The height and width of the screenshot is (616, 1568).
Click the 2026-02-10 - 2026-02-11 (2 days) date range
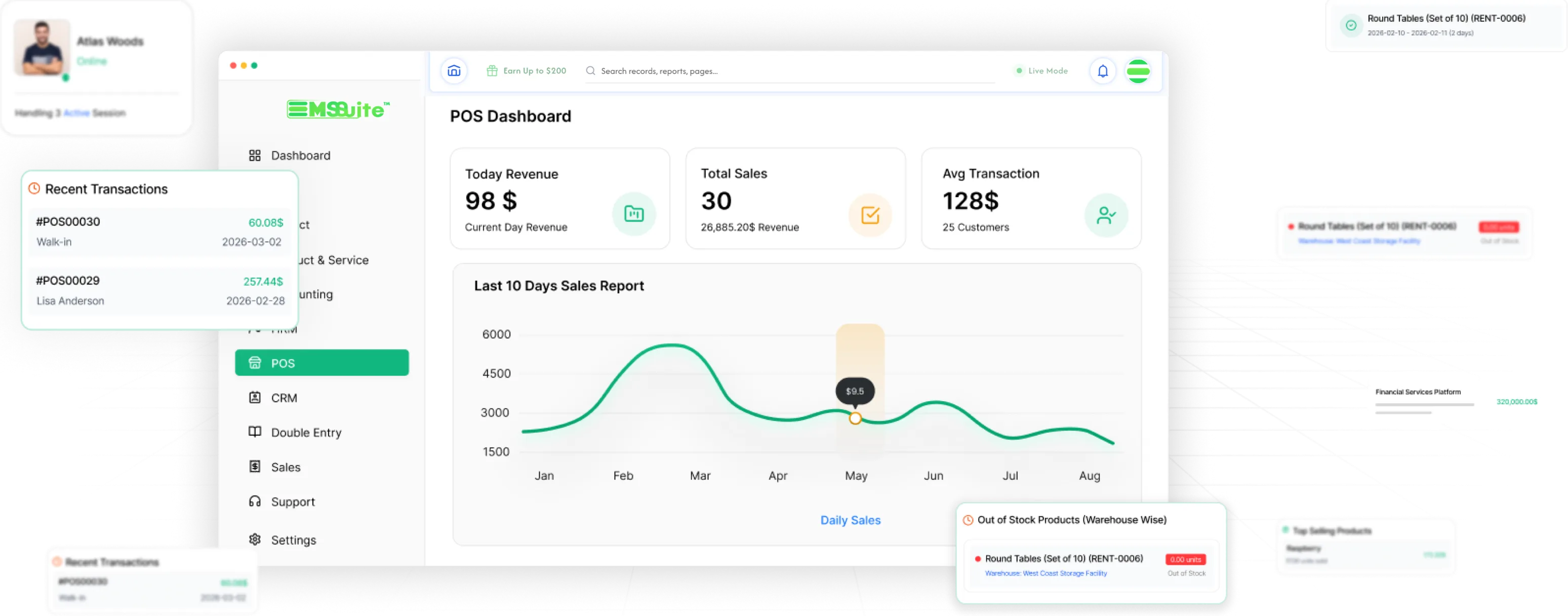coord(1420,33)
